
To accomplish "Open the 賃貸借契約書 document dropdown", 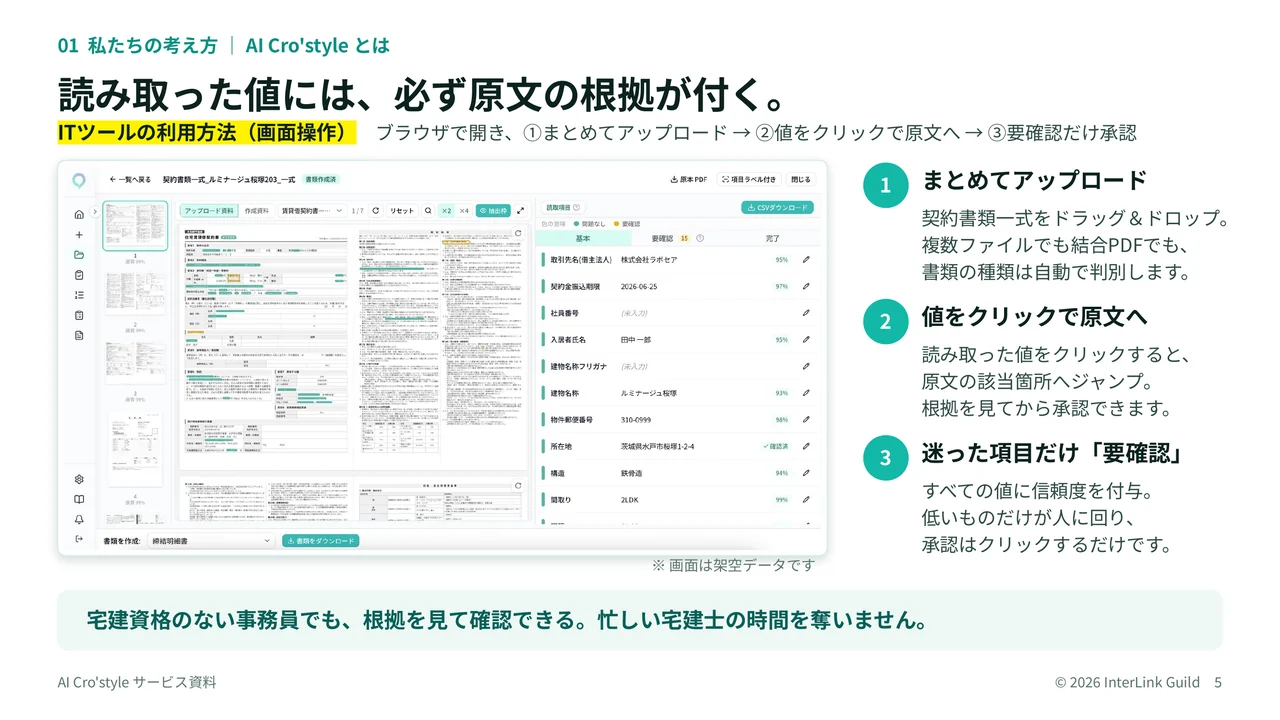I will coord(310,211).
